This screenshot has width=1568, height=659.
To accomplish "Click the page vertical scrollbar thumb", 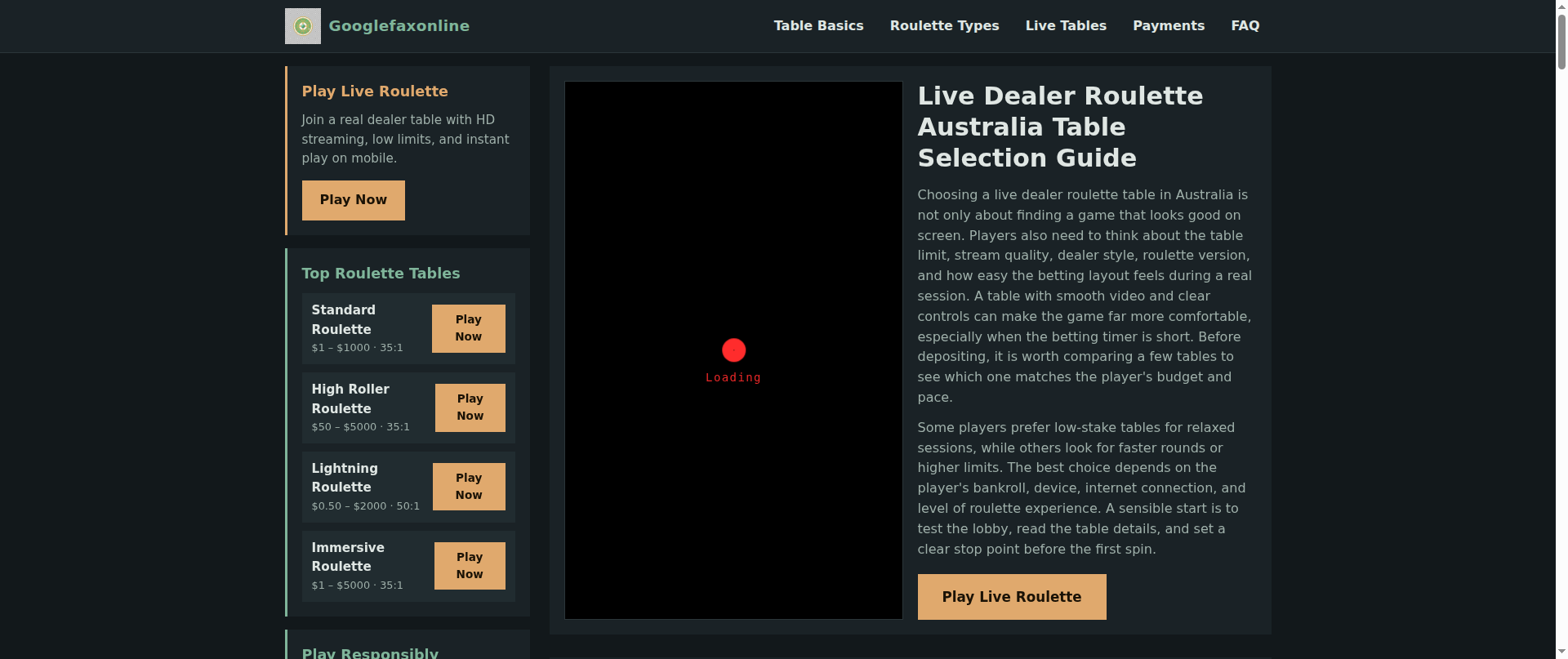I will (1561, 41).
